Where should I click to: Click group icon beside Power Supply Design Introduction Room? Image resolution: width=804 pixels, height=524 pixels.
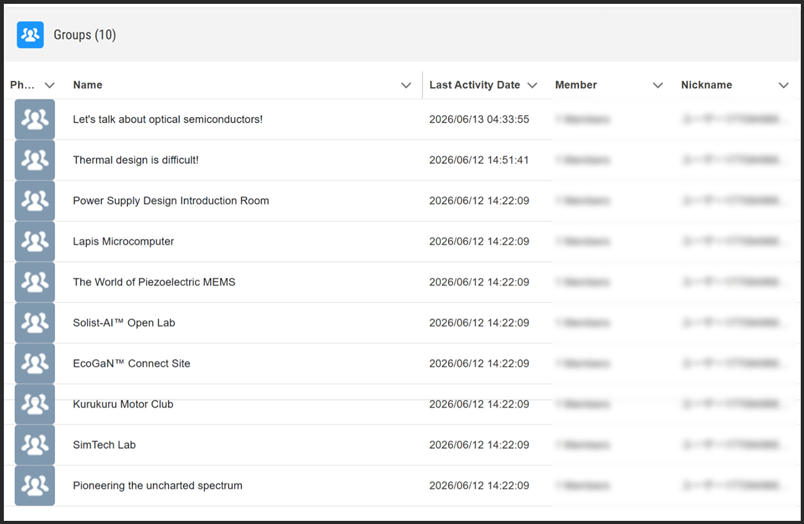tap(35, 200)
